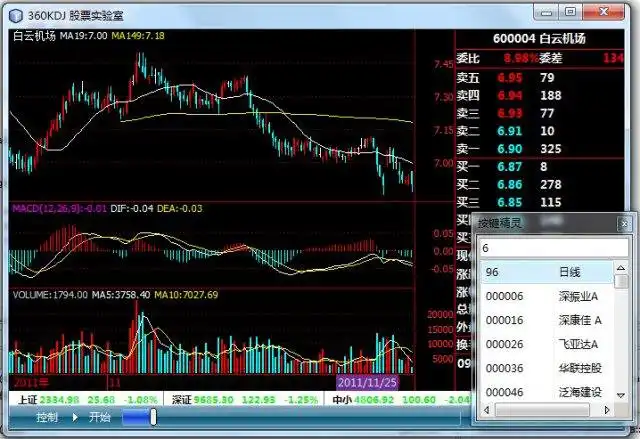Viewport: 640px width, 439px height.
Task: Click the horizontal scroll left arrow
Action: click(x=487, y=410)
